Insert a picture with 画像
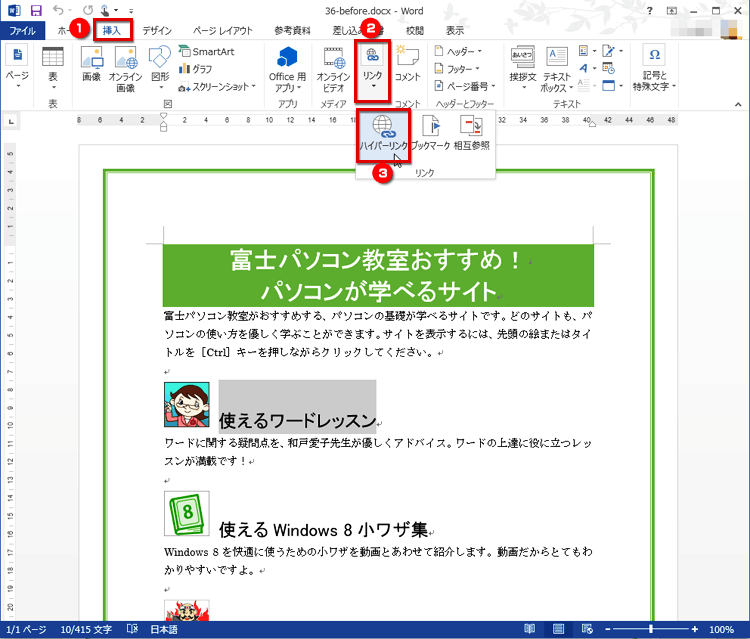Image resolution: width=750 pixels, height=639 pixels. point(91,65)
